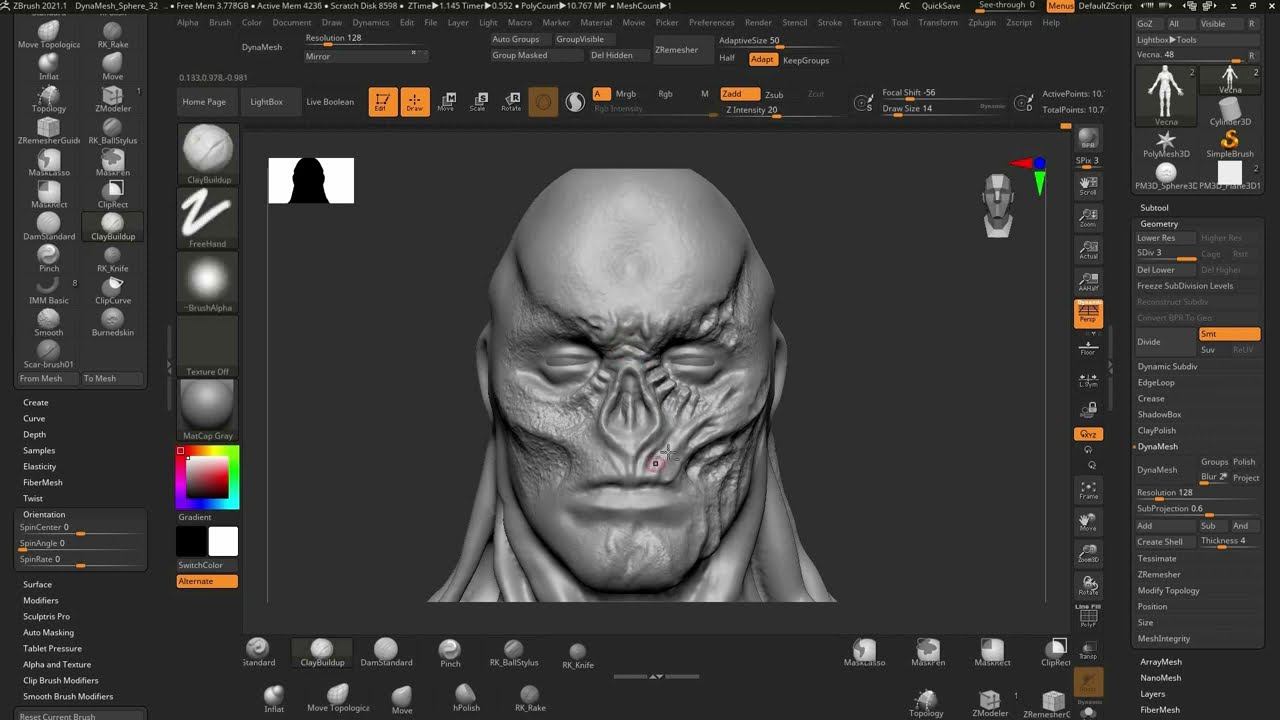This screenshot has width=1280, height=720.
Task: Choose the Smooth brush in left palette
Action: tap(49, 322)
